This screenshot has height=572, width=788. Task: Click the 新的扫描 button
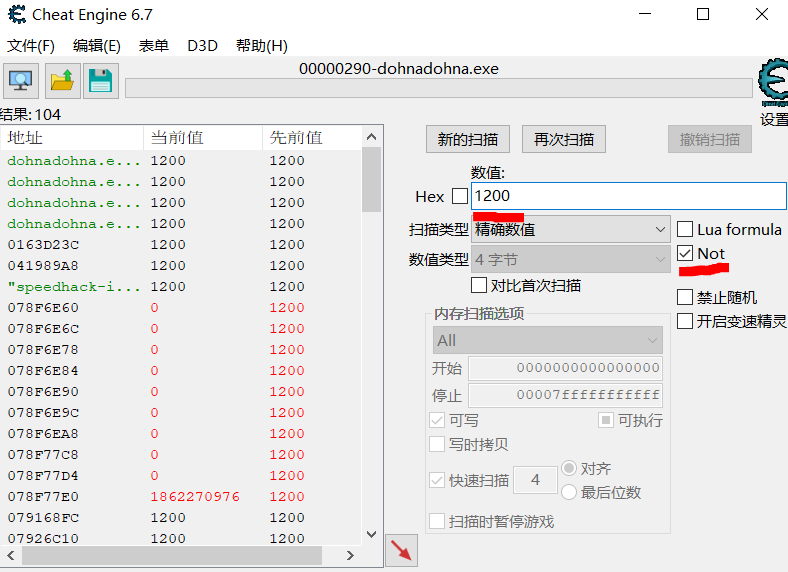pos(468,140)
